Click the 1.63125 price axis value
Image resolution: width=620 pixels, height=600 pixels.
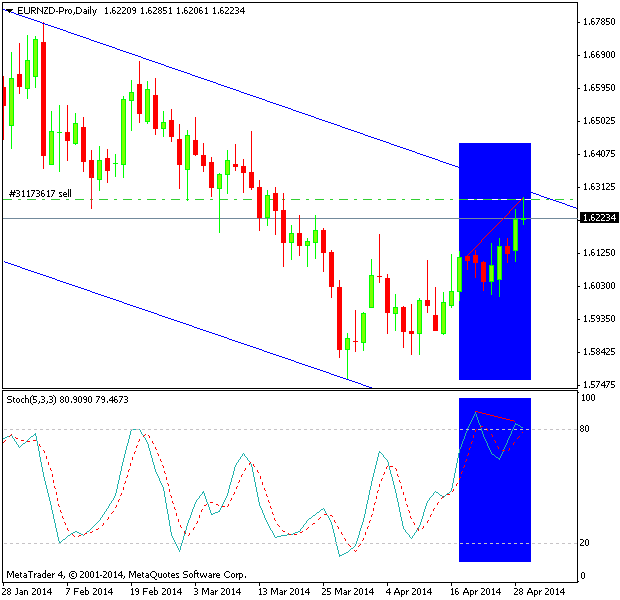coord(599,186)
